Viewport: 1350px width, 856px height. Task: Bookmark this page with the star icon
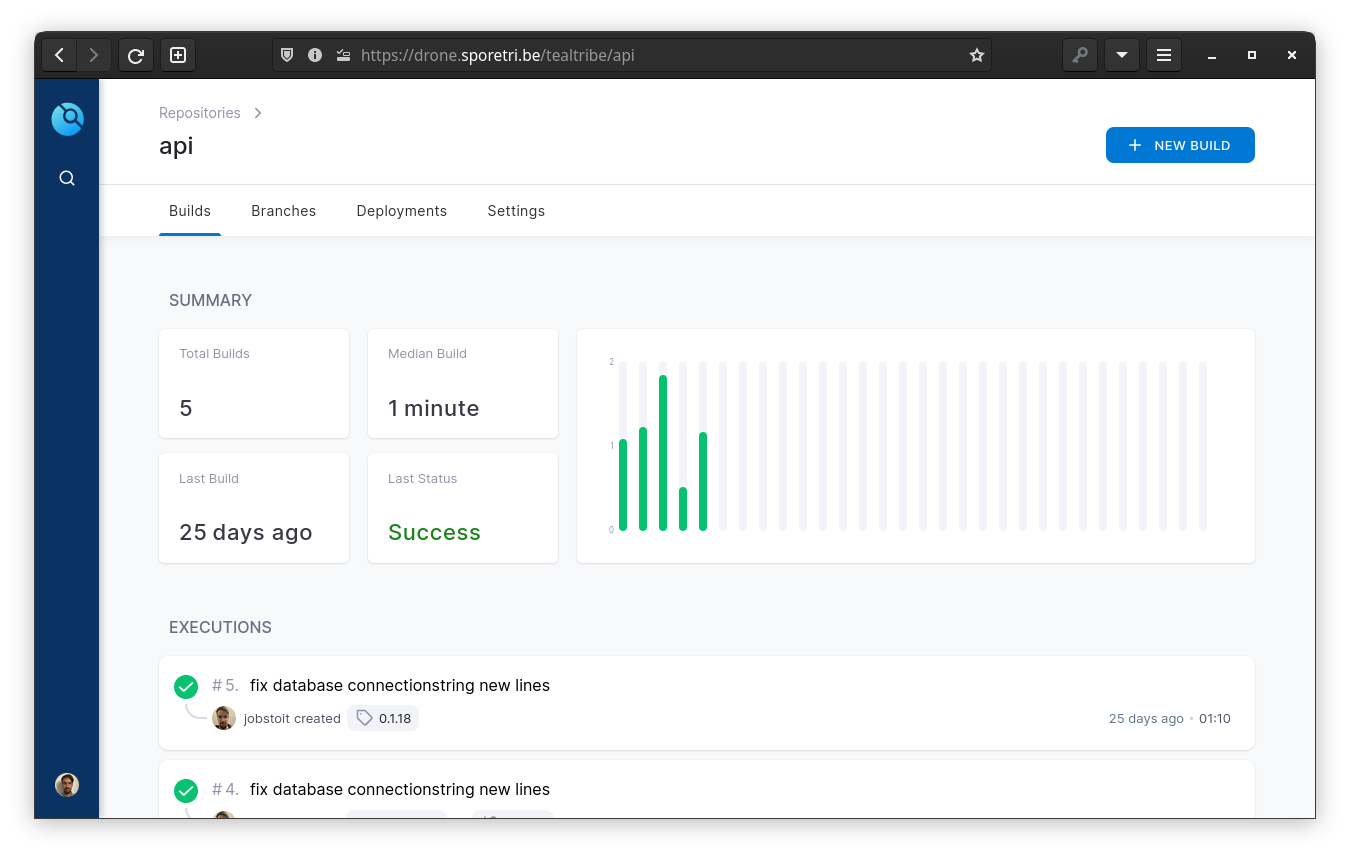[x=976, y=55]
